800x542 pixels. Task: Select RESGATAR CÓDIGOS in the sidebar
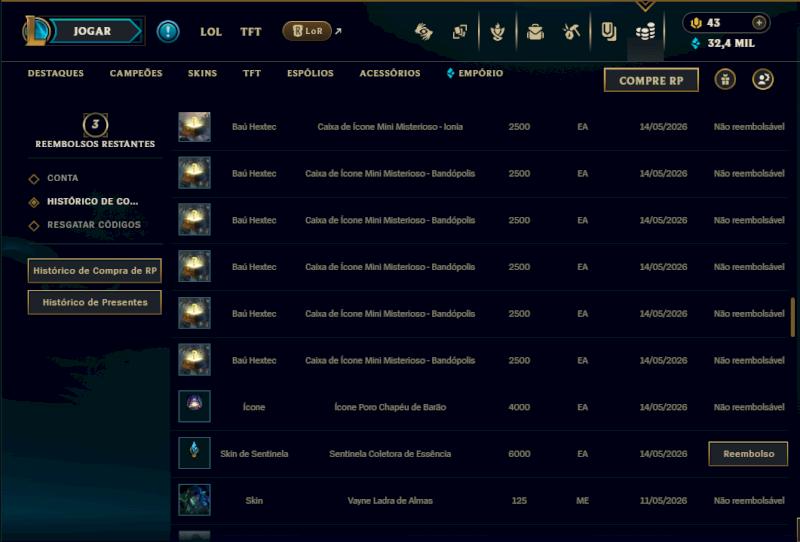click(85, 225)
